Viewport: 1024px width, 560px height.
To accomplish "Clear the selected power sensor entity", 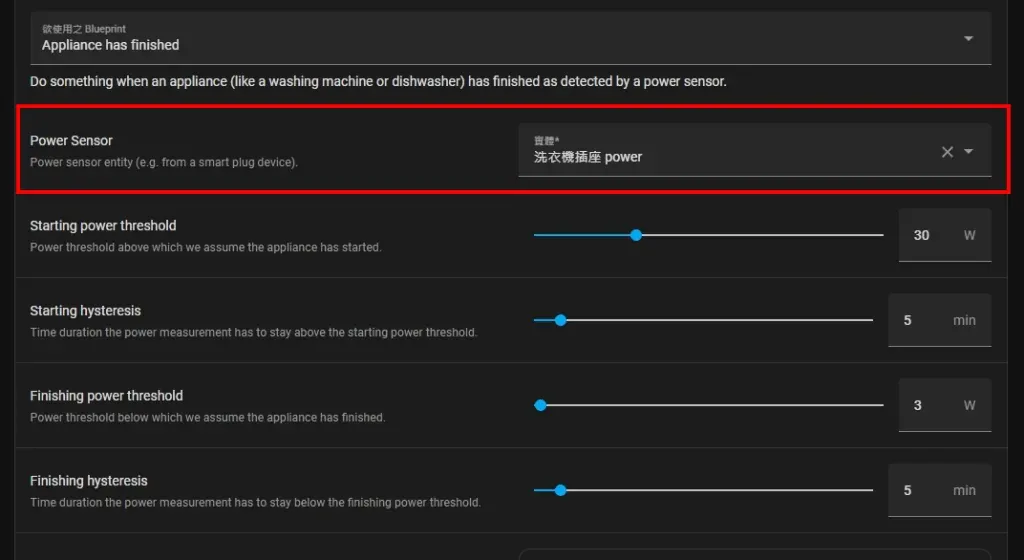I will (x=947, y=152).
